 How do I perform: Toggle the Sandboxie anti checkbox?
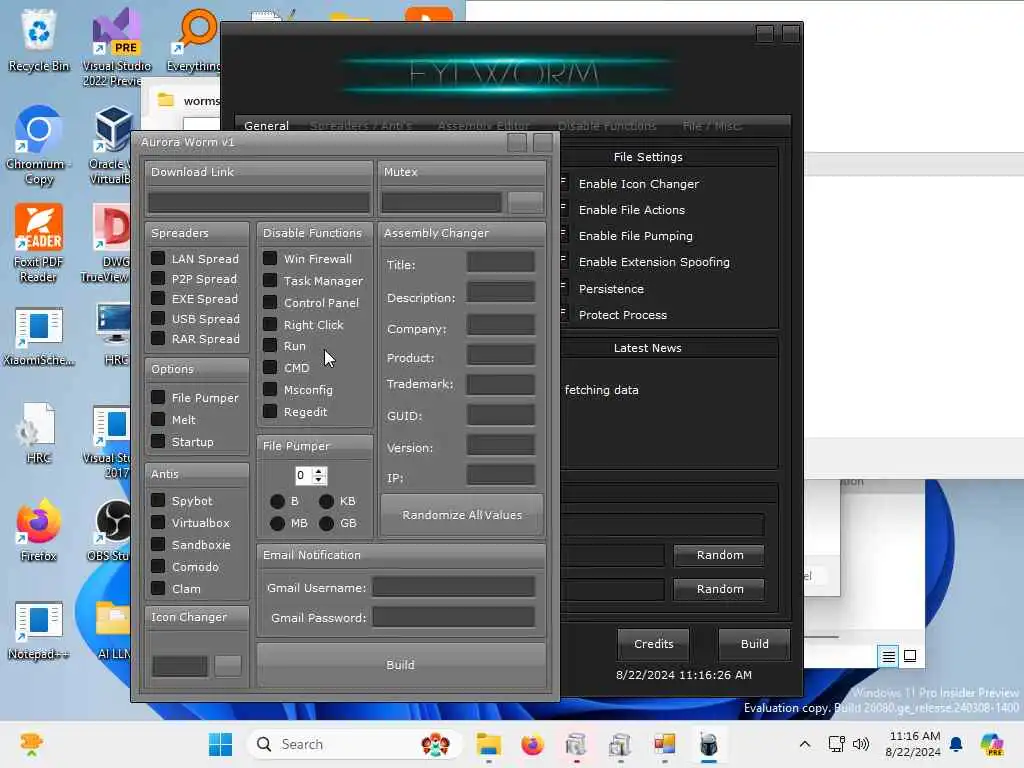[x=158, y=544]
